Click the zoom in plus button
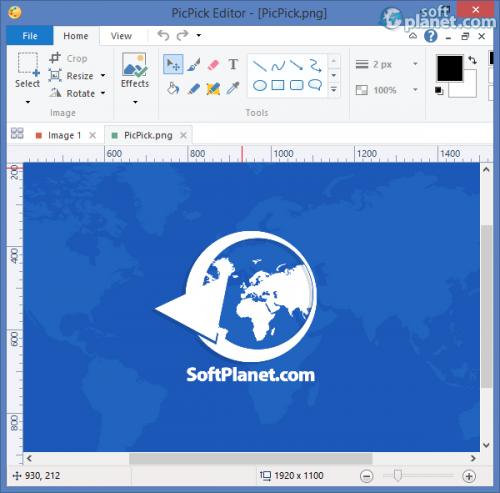 (x=469, y=476)
